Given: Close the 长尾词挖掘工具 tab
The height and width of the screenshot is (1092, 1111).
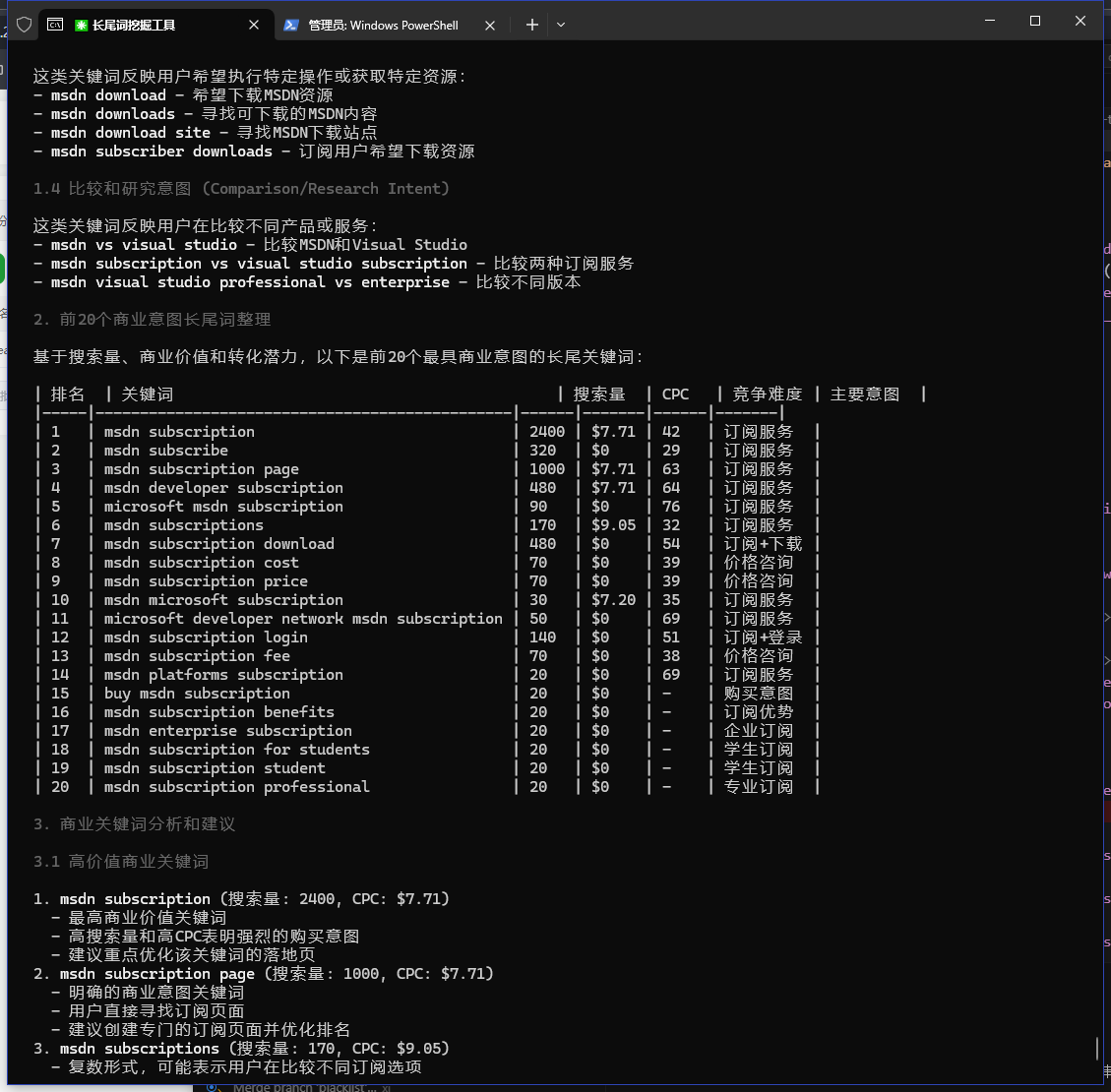Looking at the screenshot, I should [x=254, y=25].
